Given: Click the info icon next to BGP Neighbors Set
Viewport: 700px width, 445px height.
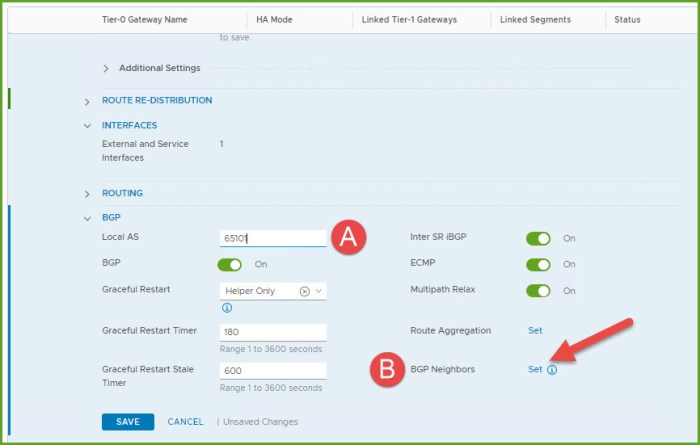Looking at the screenshot, I should 552,370.
